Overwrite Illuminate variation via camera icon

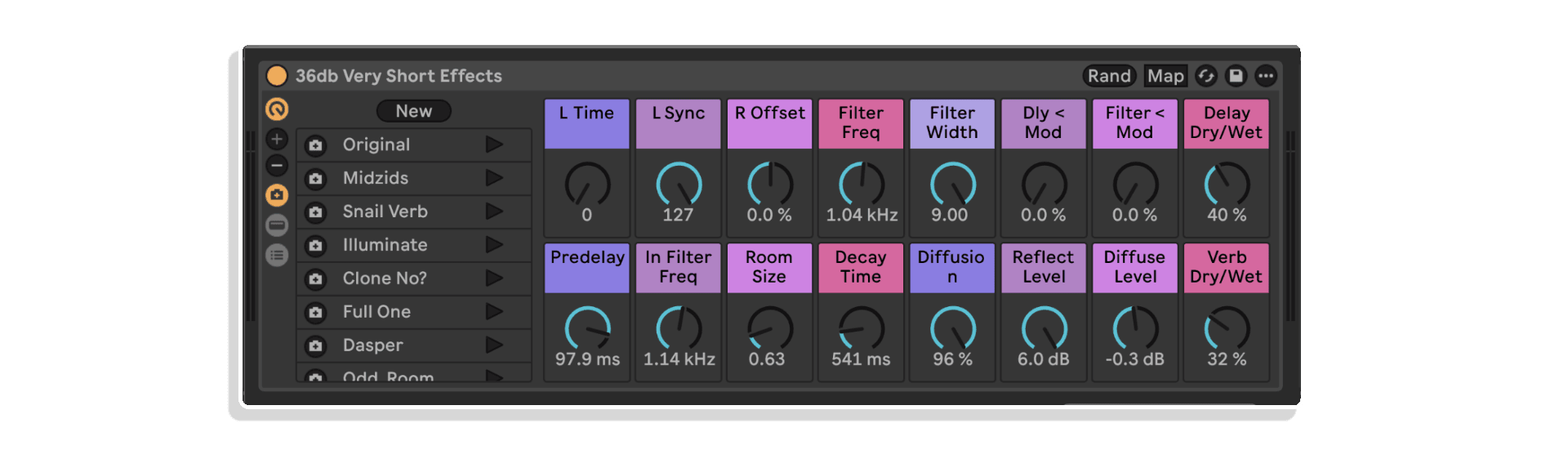click(315, 246)
